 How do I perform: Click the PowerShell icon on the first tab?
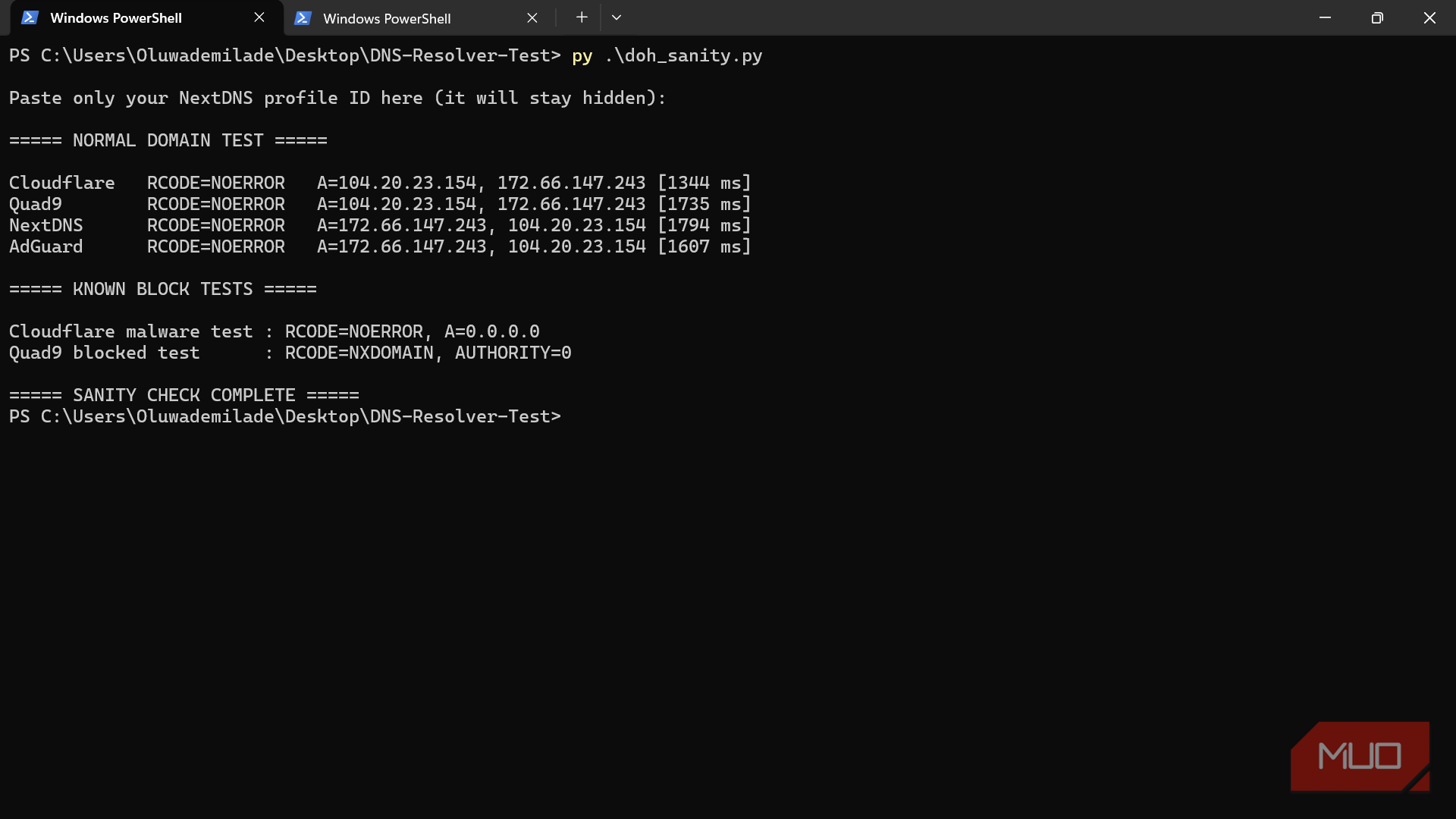point(30,17)
